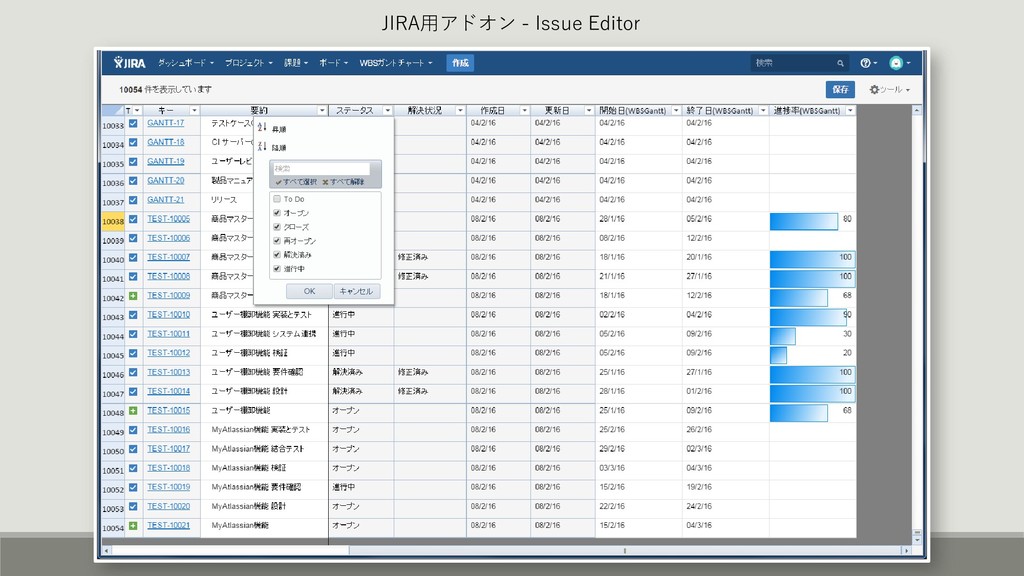Click the ascending sort icon 昇順
This screenshot has width=1024, height=576.
(x=262, y=128)
